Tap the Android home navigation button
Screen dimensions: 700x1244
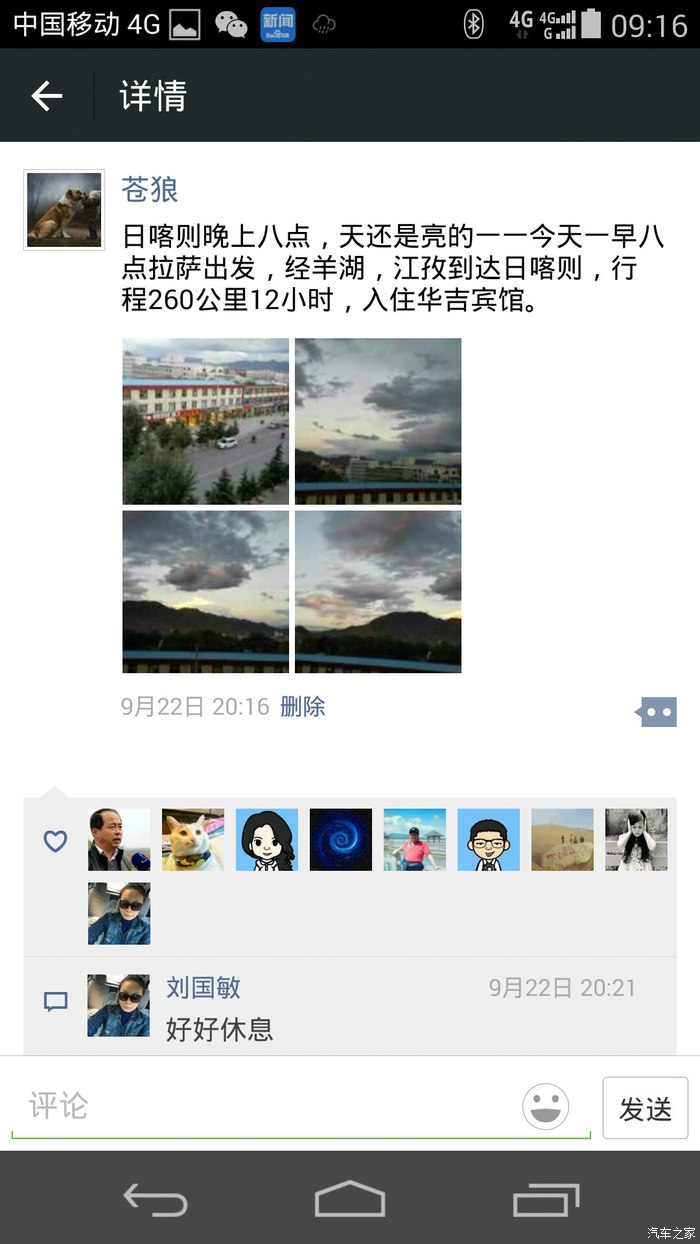point(350,1198)
